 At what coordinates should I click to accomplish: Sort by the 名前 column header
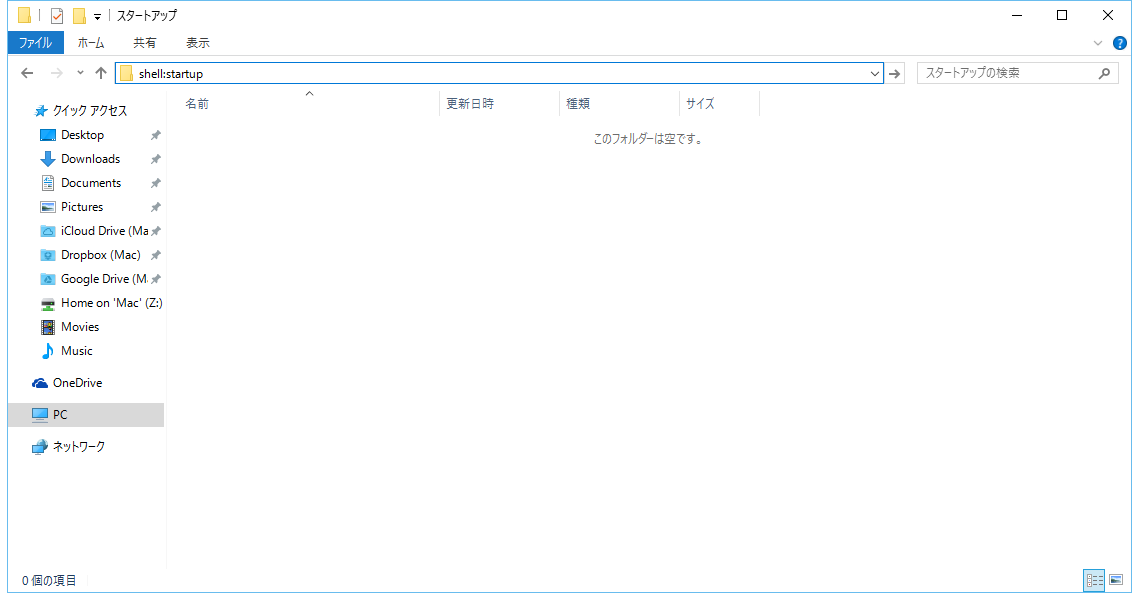(x=309, y=103)
